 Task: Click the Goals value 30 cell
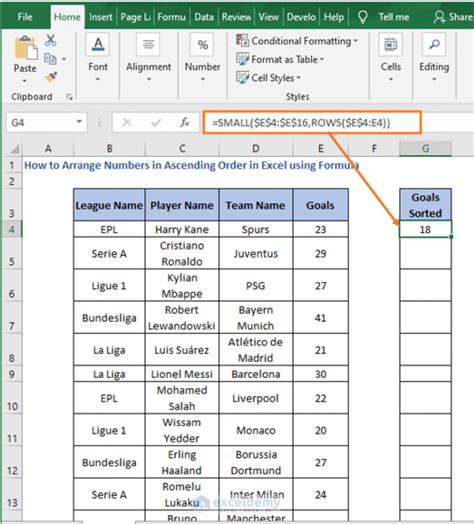click(320, 374)
